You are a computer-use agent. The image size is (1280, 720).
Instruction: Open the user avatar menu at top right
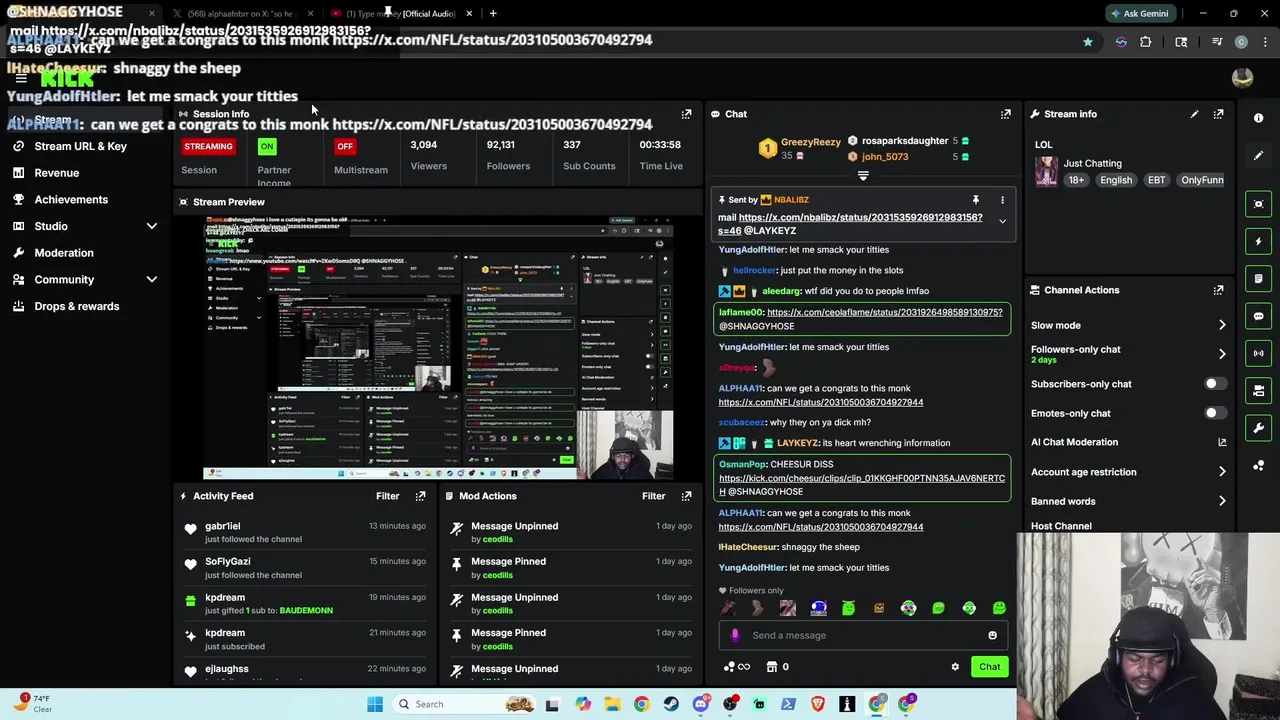click(x=1242, y=78)
